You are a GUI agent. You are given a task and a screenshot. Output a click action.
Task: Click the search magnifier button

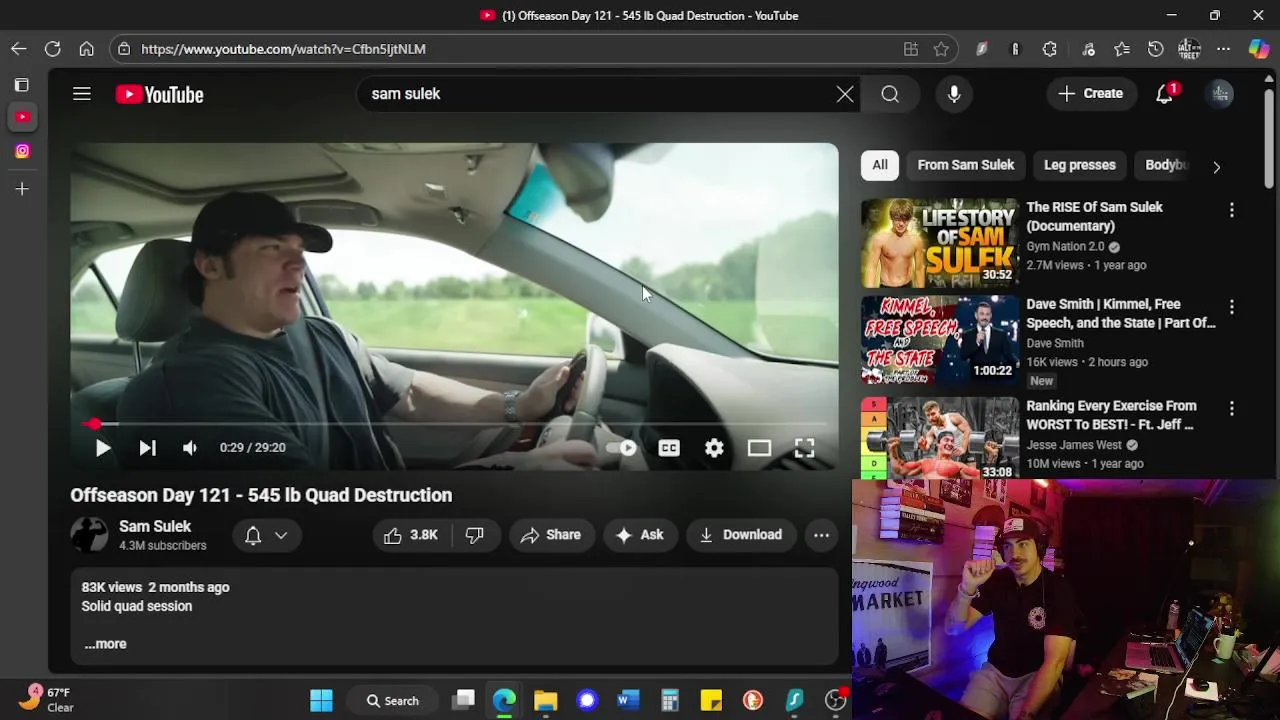[x=890, y=94]
